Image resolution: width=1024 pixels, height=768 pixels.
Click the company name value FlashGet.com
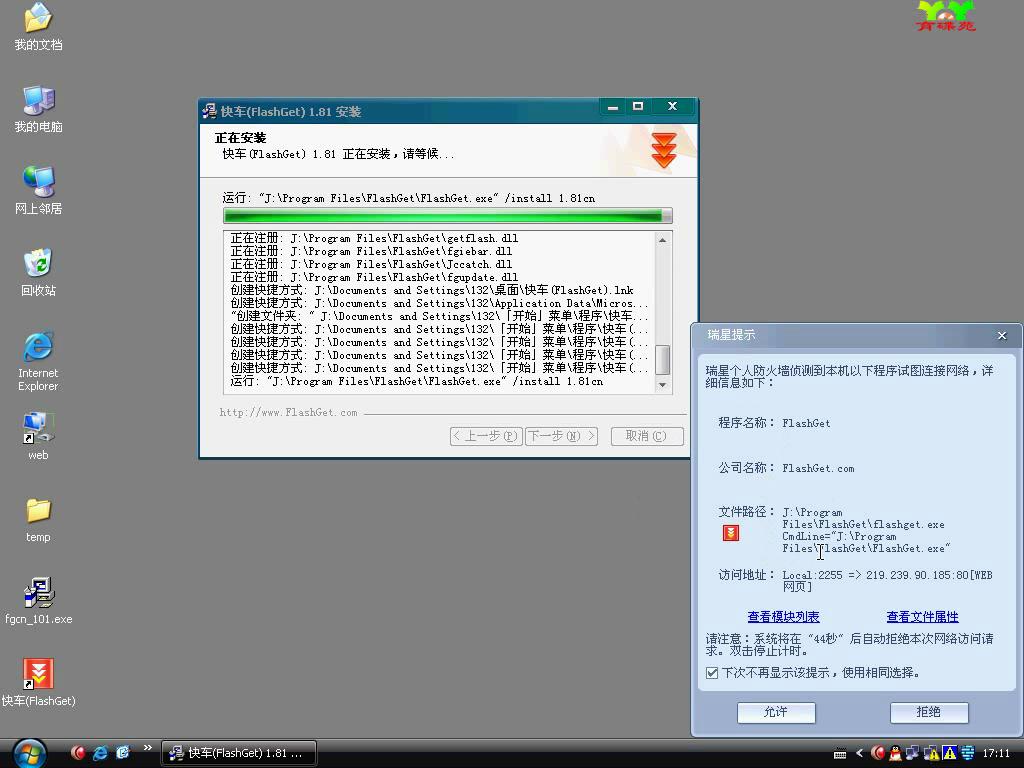[x=818, y=468]
